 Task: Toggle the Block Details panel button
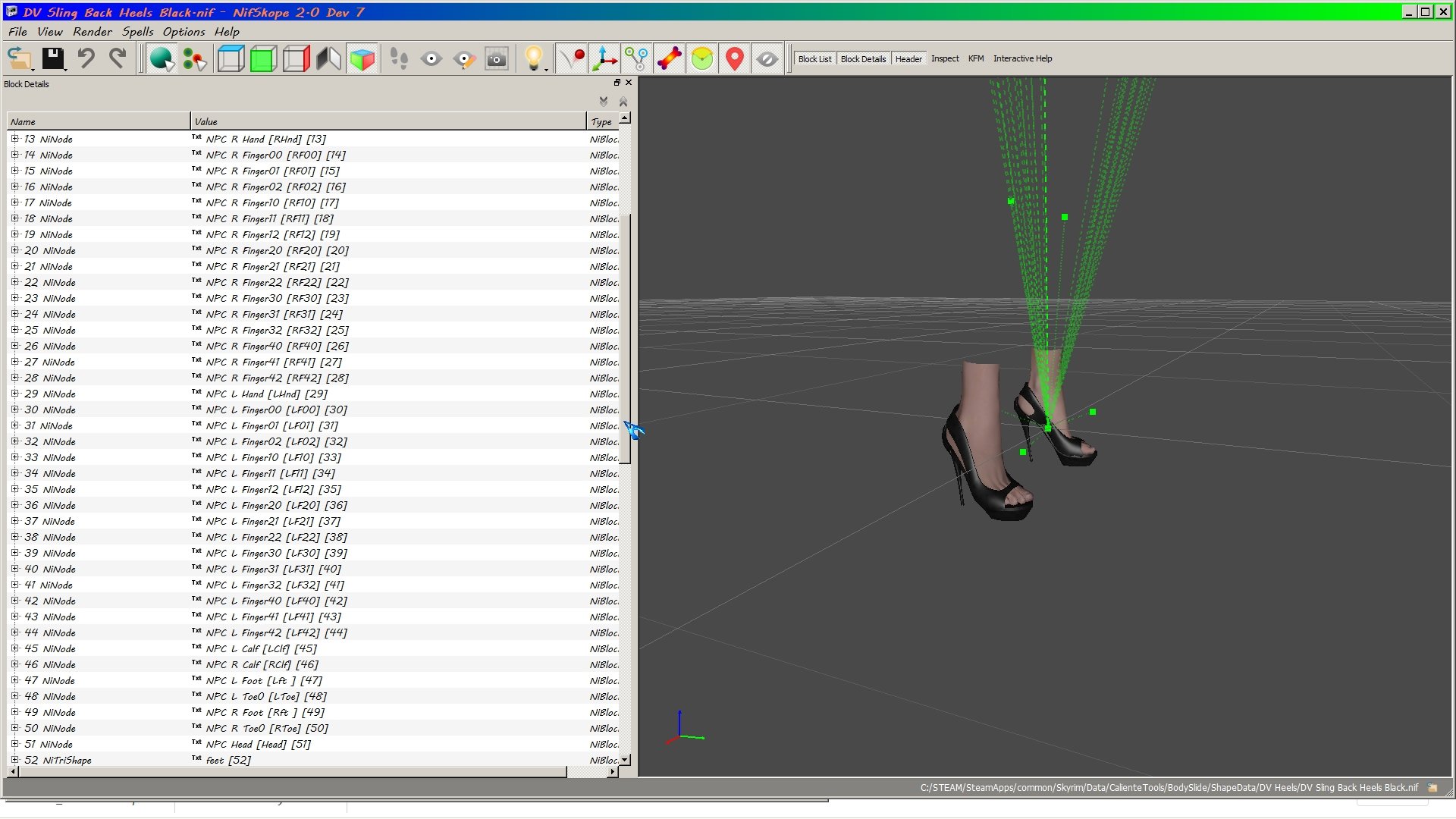pyautogui.click(x=863, y=58)
